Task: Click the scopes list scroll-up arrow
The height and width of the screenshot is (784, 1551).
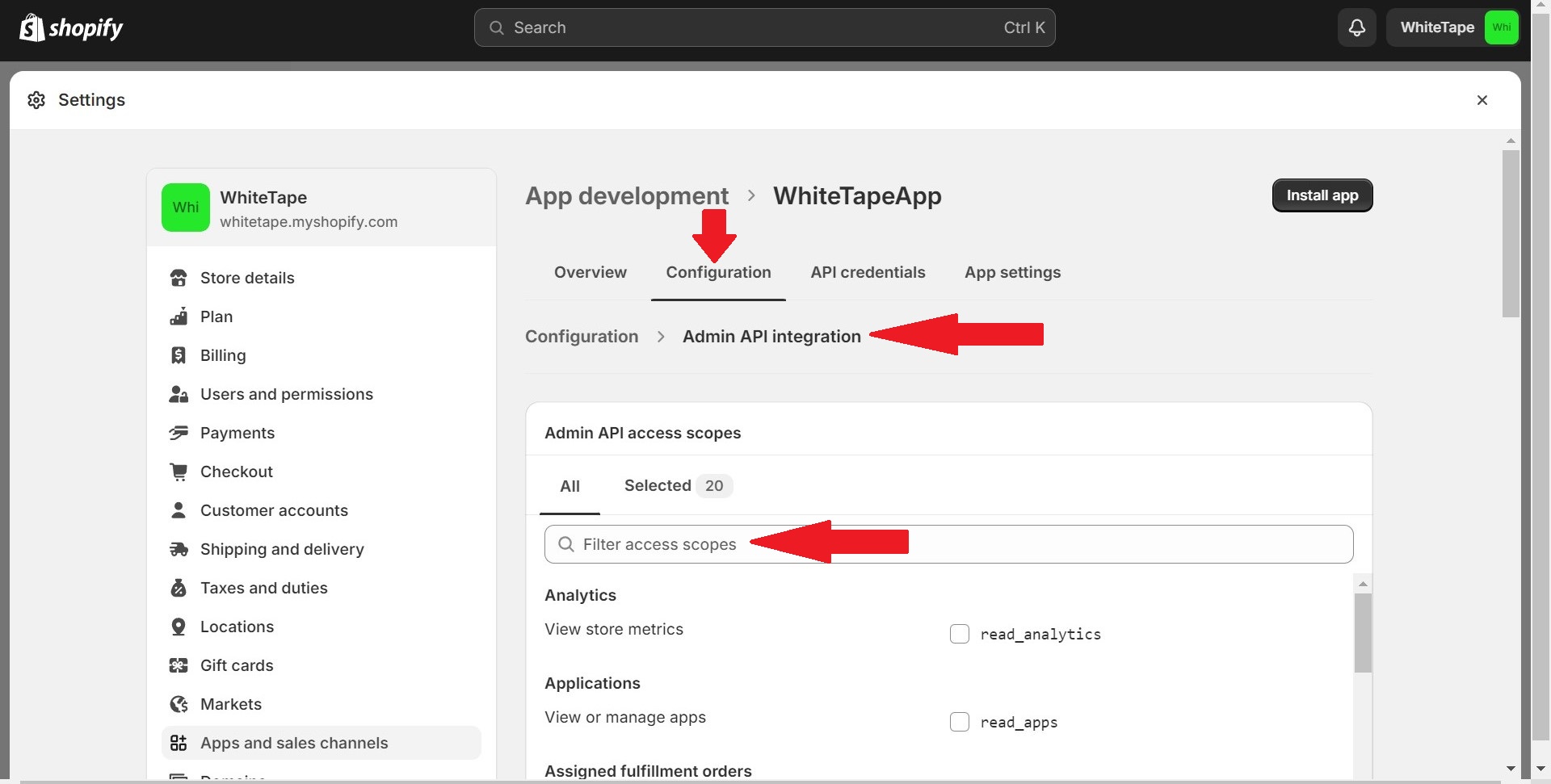Action: 1363,584
